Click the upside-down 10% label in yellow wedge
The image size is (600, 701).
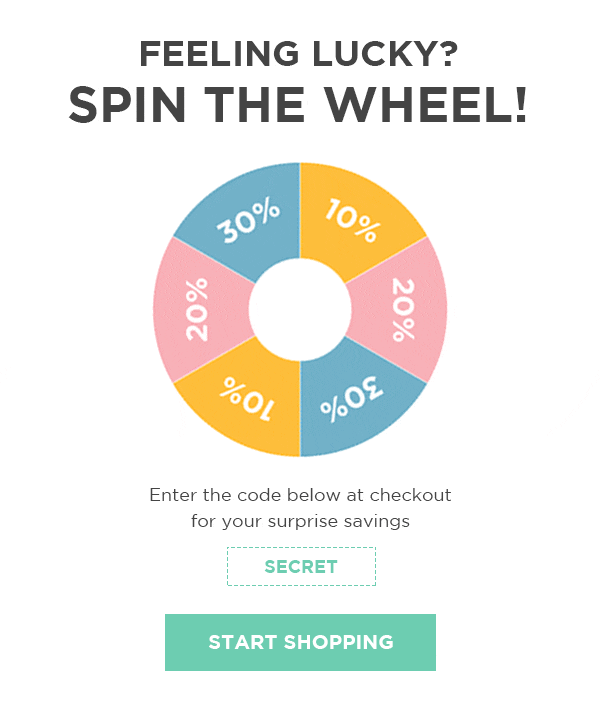coord(247,399)
